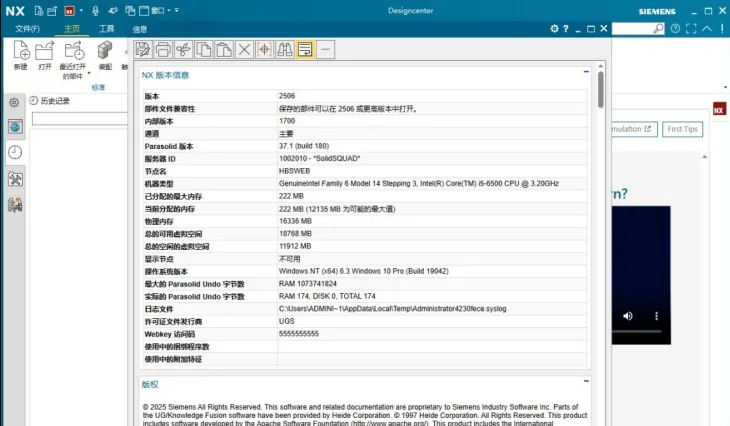This screenshot has height=426, width=730.
Task: Click the binoculars Find icon
Action: [284, 49]
